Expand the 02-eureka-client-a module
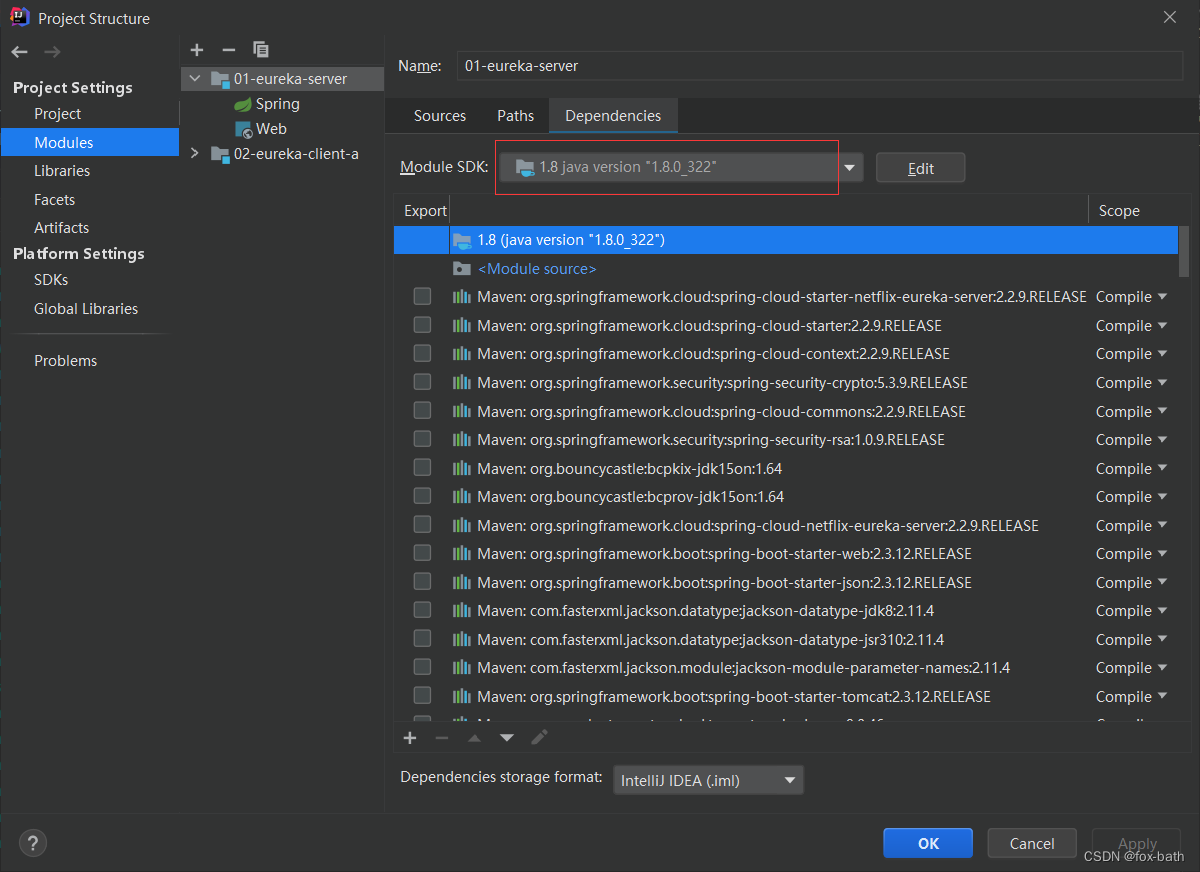Viewport: 1200px width, 872px height. (x=194, y=154)
